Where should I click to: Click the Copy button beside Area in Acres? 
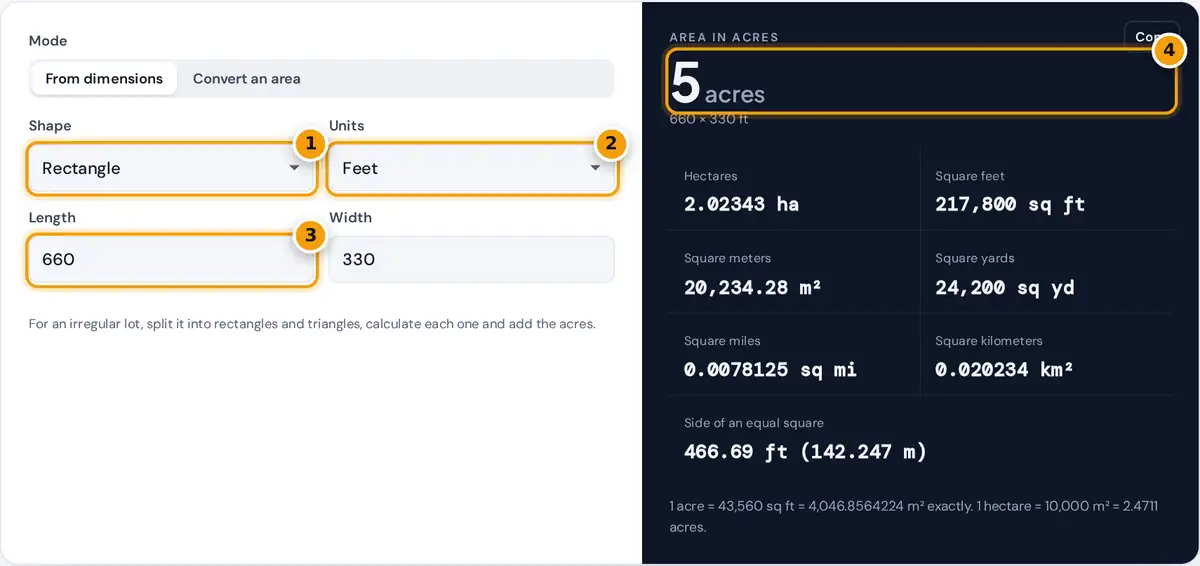[1151, 37]
